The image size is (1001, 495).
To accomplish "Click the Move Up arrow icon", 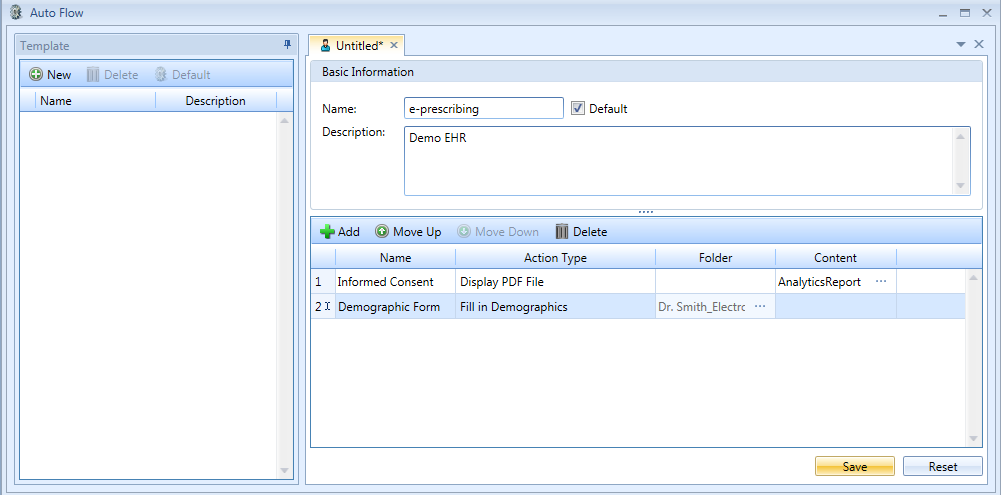I will 382,232.
